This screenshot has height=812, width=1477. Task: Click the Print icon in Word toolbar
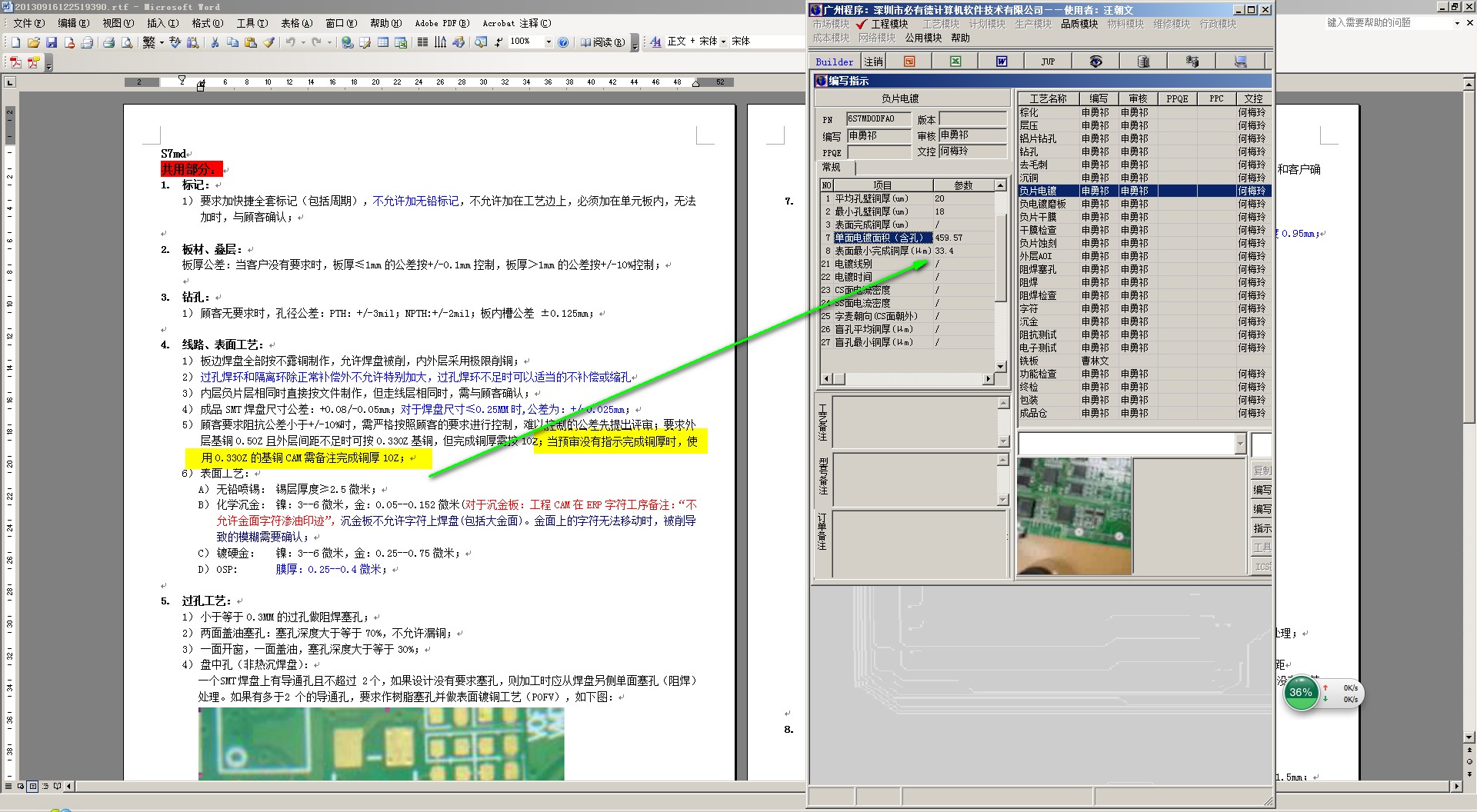click(x=108, y=42)
